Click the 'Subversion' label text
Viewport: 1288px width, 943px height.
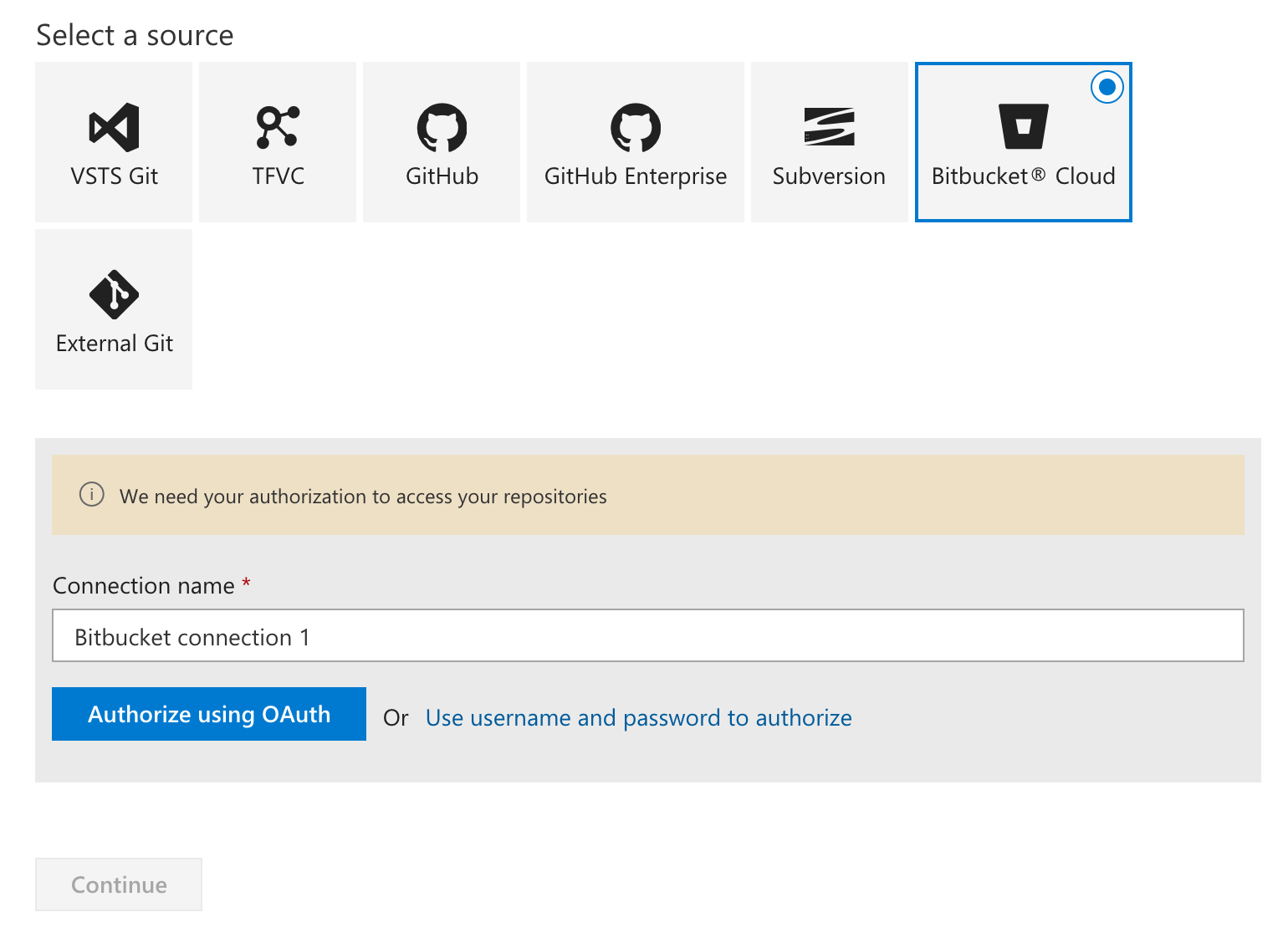pyautogui.click(x=829, y=176)
